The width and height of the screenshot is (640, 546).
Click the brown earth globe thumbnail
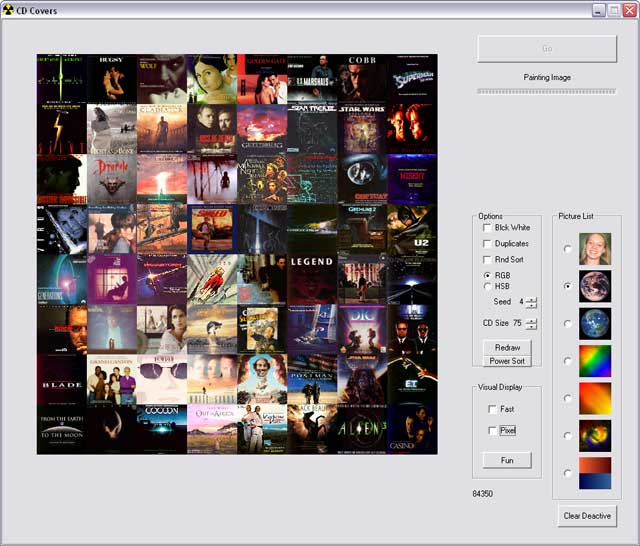595,286
